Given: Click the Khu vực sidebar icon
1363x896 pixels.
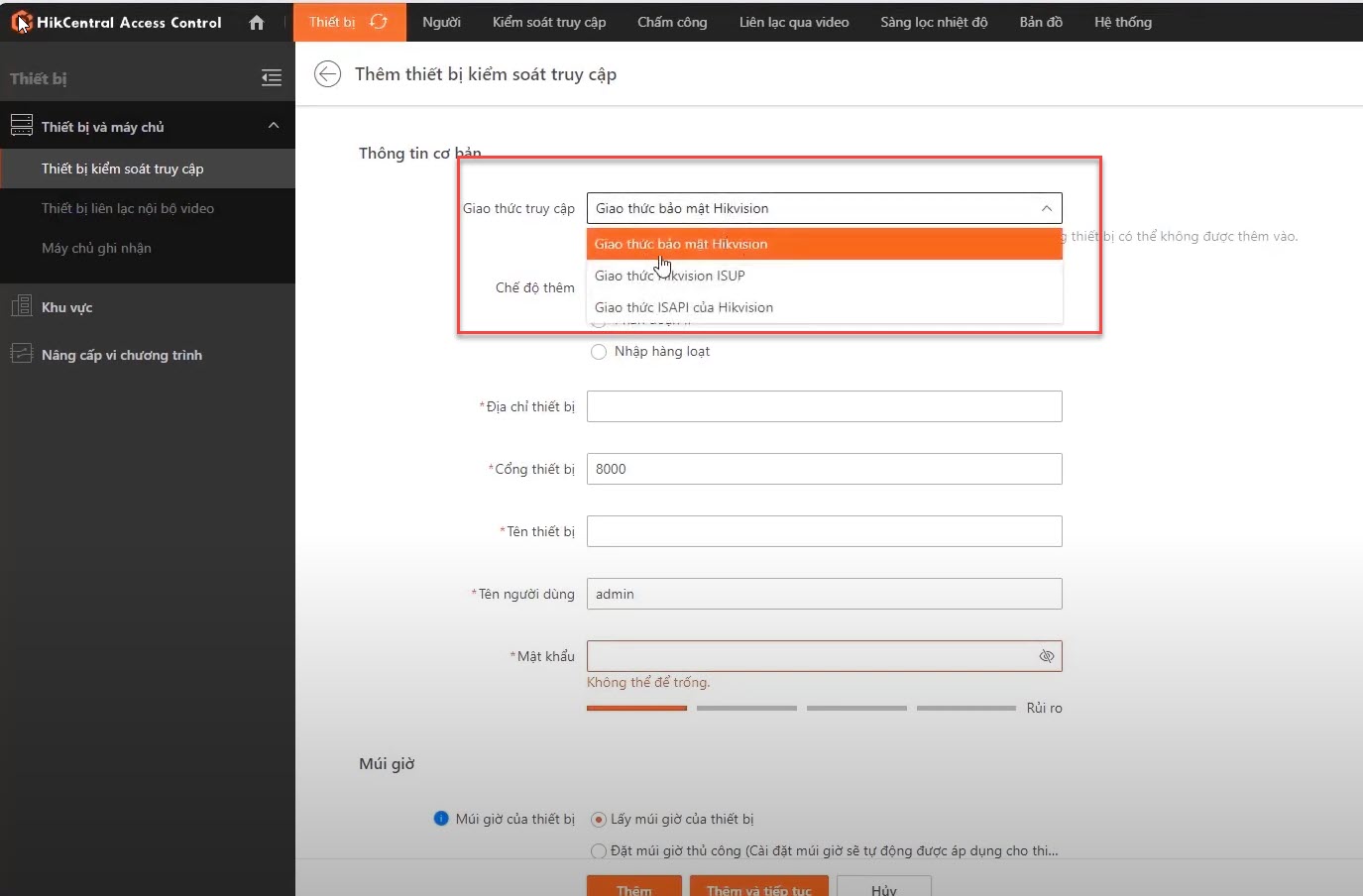Looking at the screenshot, I should pos(21,306).
